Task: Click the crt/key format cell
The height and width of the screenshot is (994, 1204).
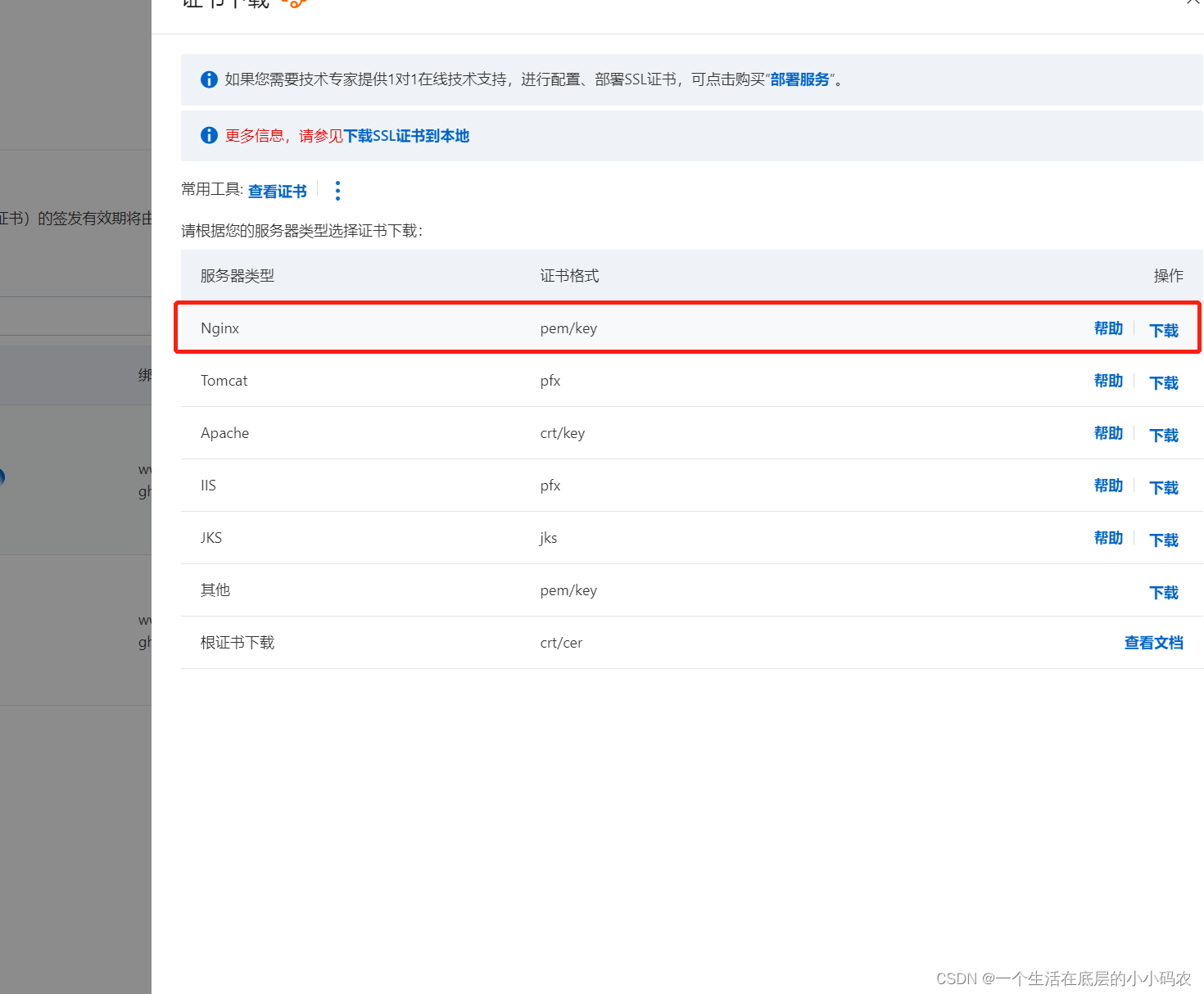Action: tap(562, 433)
